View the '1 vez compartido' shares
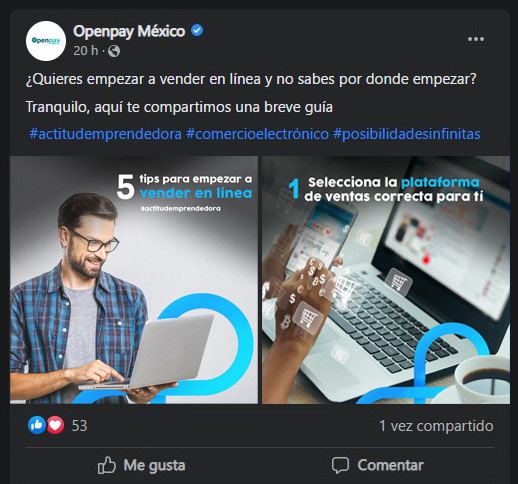The width and height of the screenshot is (518, 484). (x=436, y=426)
